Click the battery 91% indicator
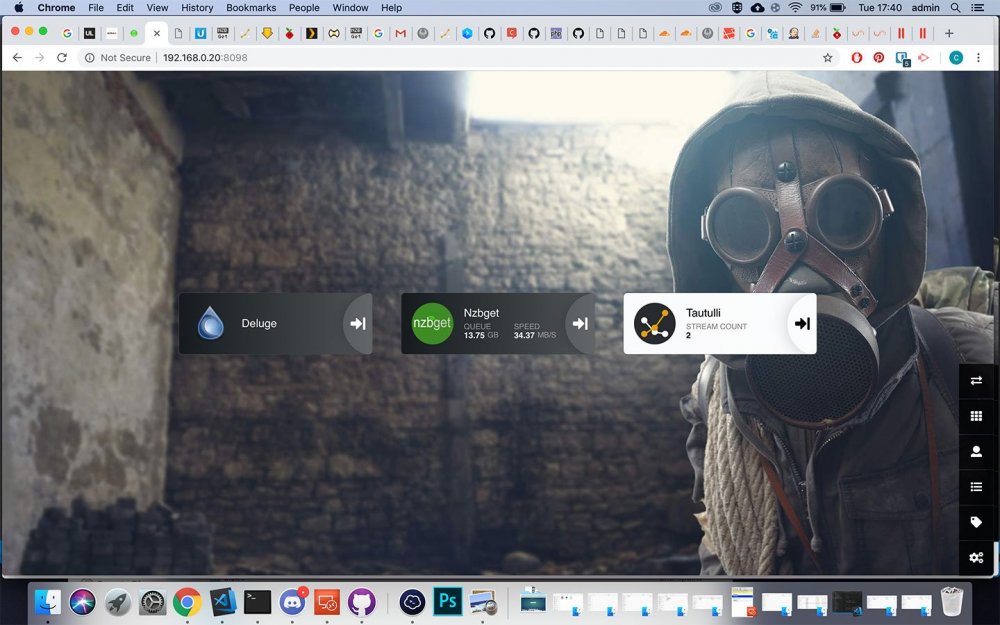This screenshot has width=1000, height=625. coord(828,8)
